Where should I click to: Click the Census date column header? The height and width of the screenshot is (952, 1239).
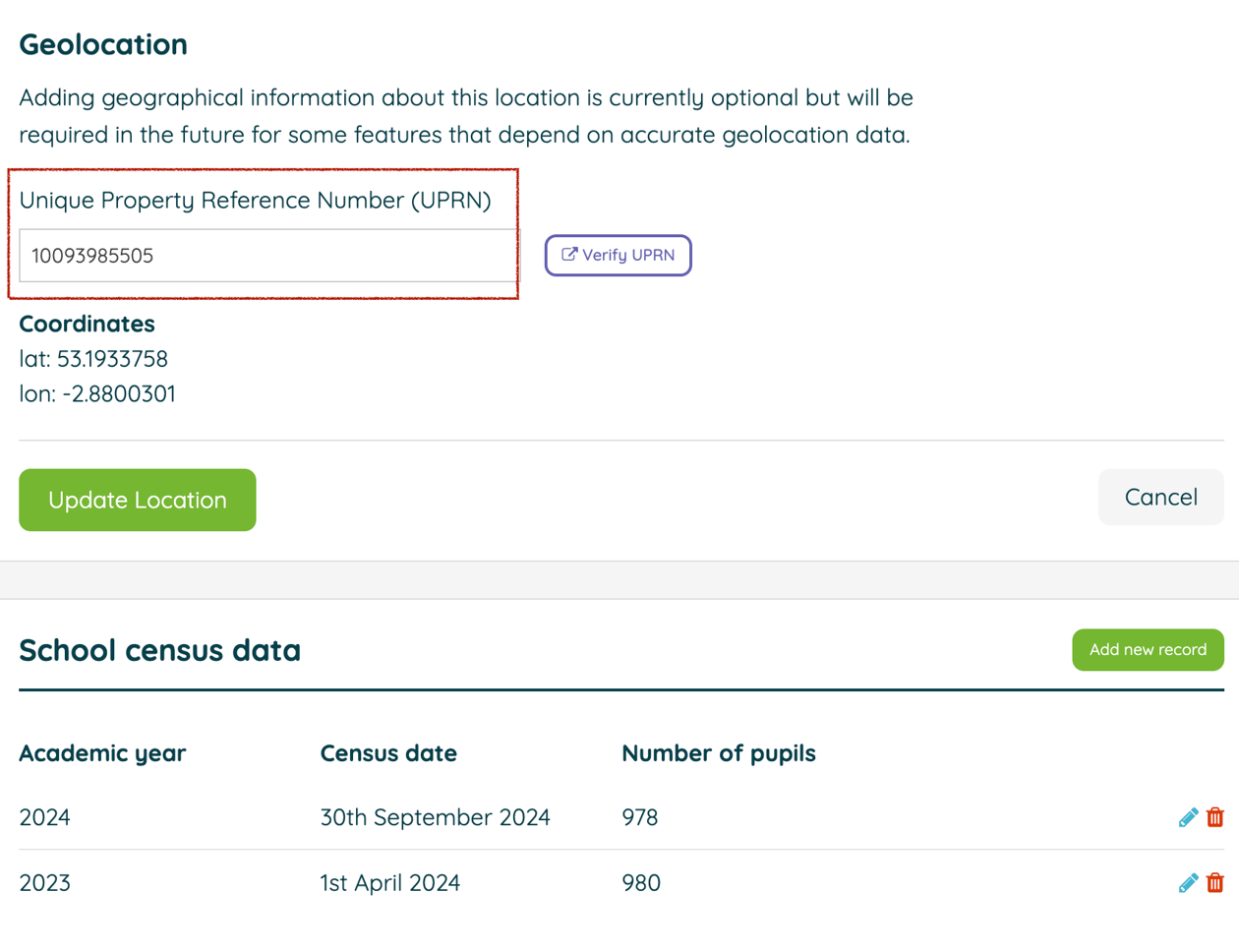pos(388,753)
